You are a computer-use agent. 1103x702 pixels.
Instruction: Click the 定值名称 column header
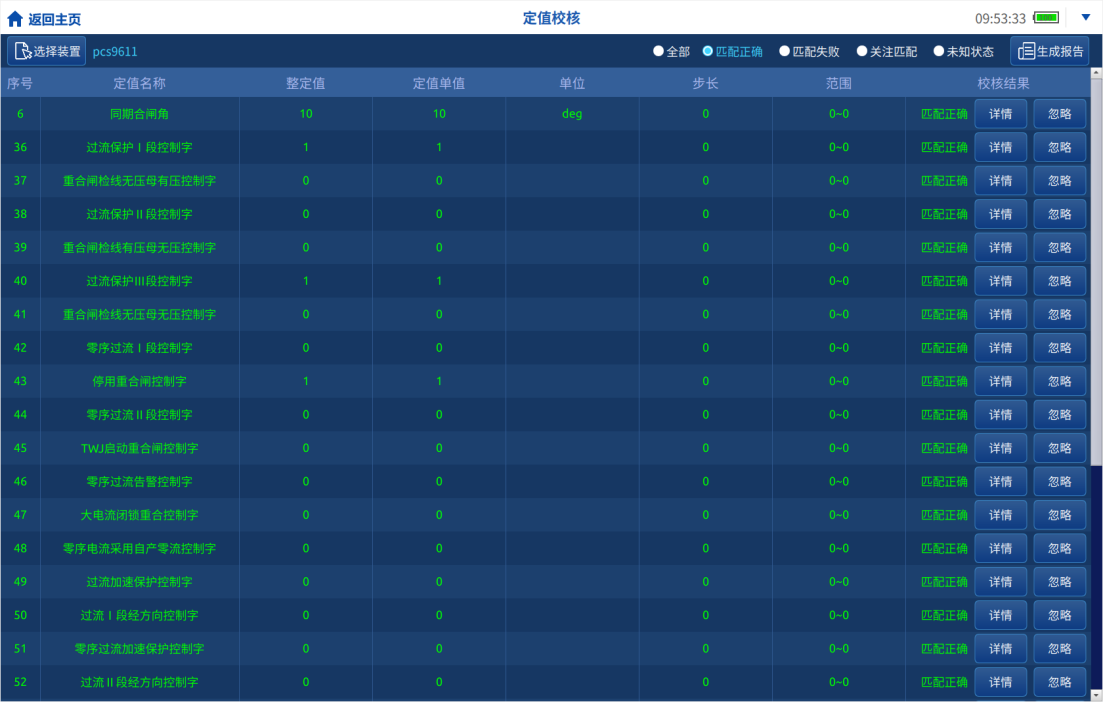point(139,83)
